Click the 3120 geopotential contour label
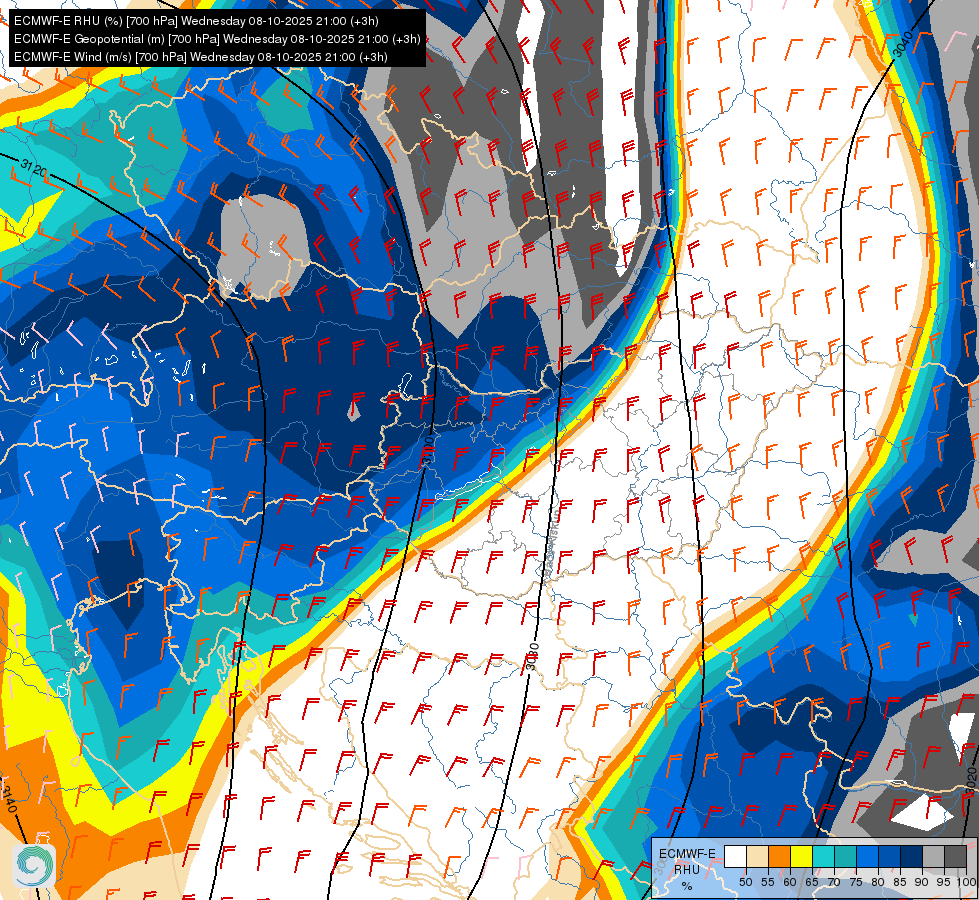Screen dimensions: 979x900 (x=34, y=168)
